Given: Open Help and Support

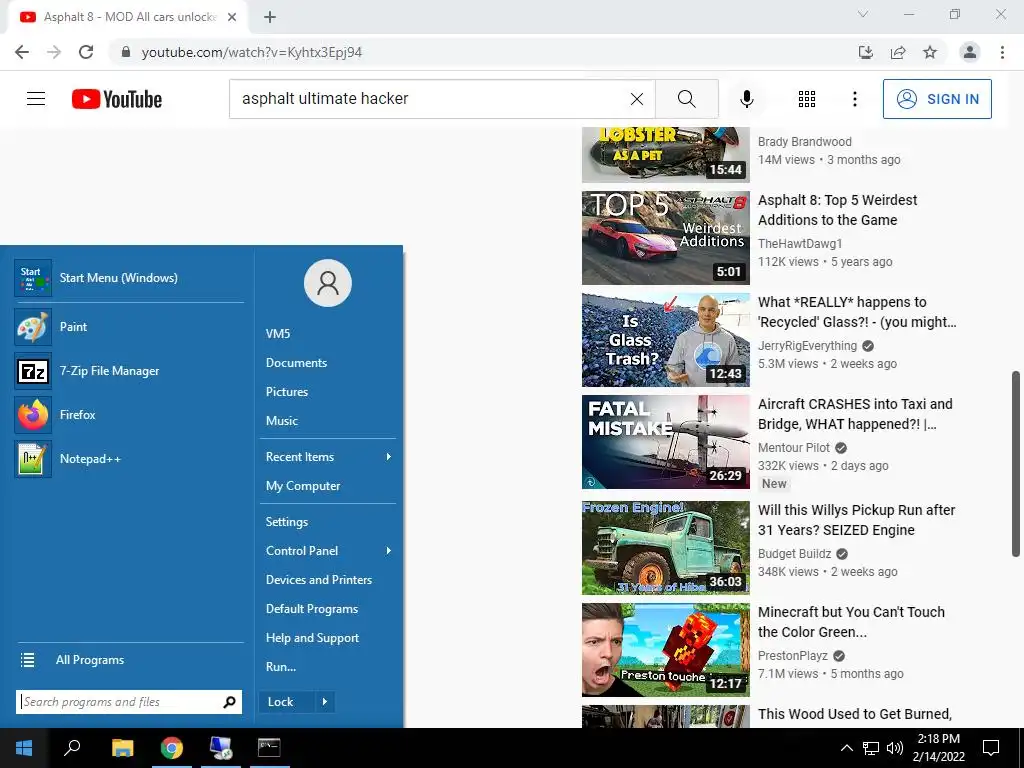Looking at the screenshot, I should point(312,638).
